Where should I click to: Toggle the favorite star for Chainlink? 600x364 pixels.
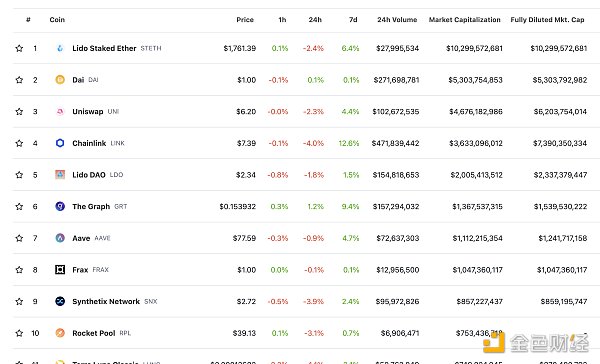[19, 143]
